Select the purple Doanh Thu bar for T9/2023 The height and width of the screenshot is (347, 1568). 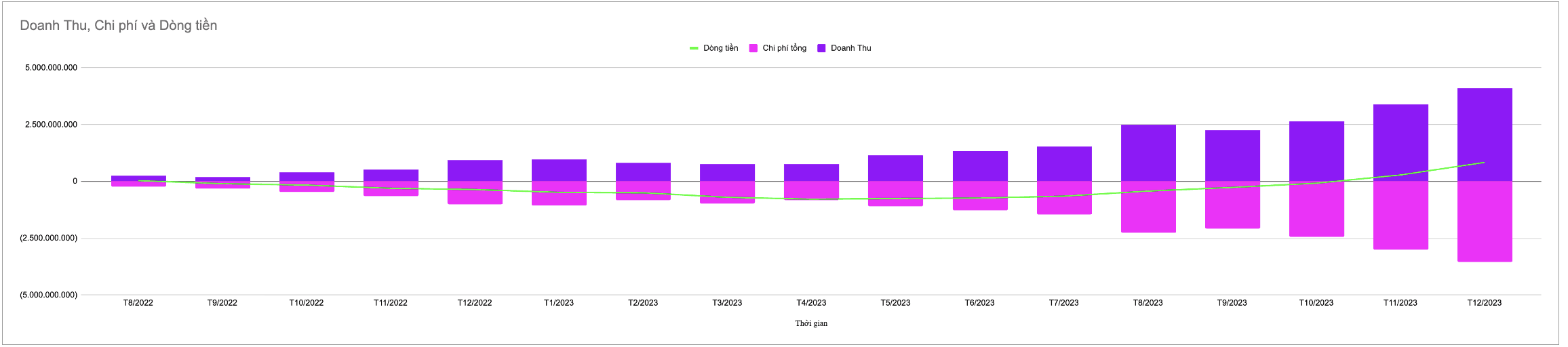[1232, 156]
